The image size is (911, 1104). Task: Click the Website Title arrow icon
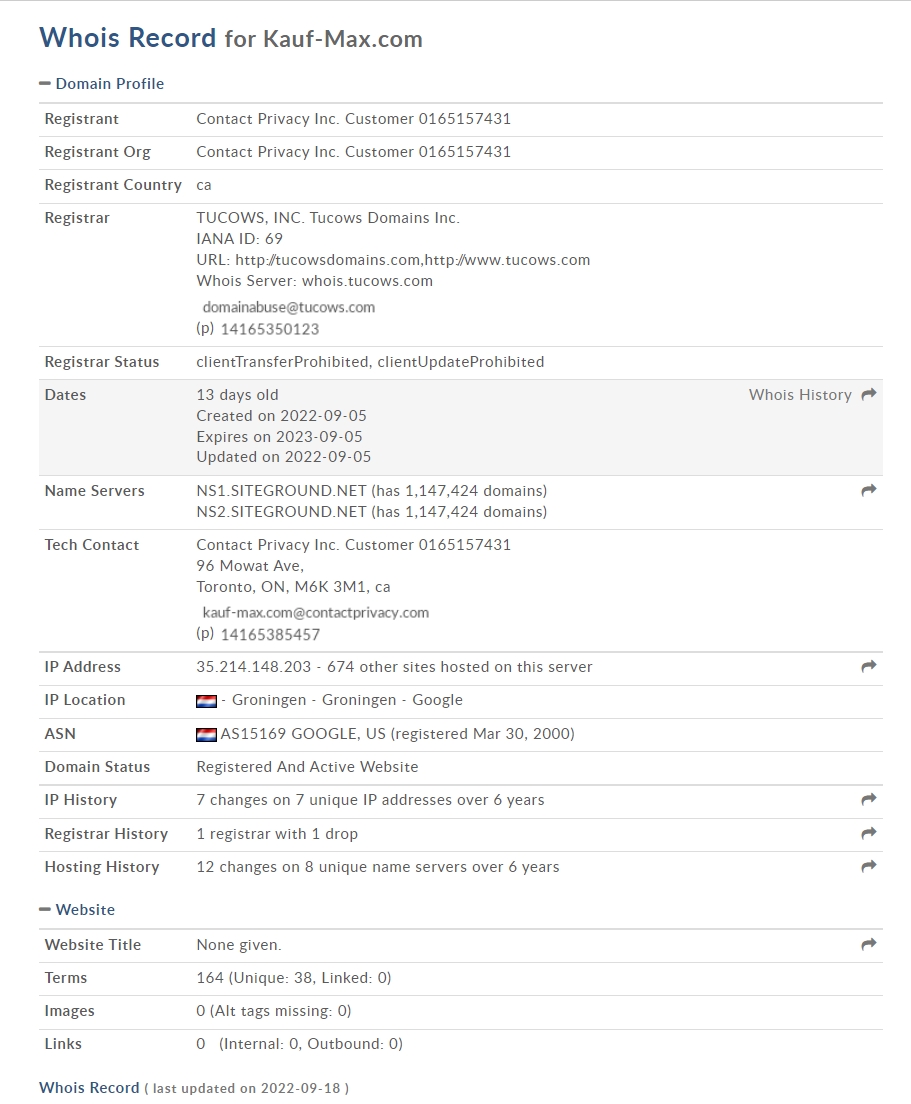(869, 944)
